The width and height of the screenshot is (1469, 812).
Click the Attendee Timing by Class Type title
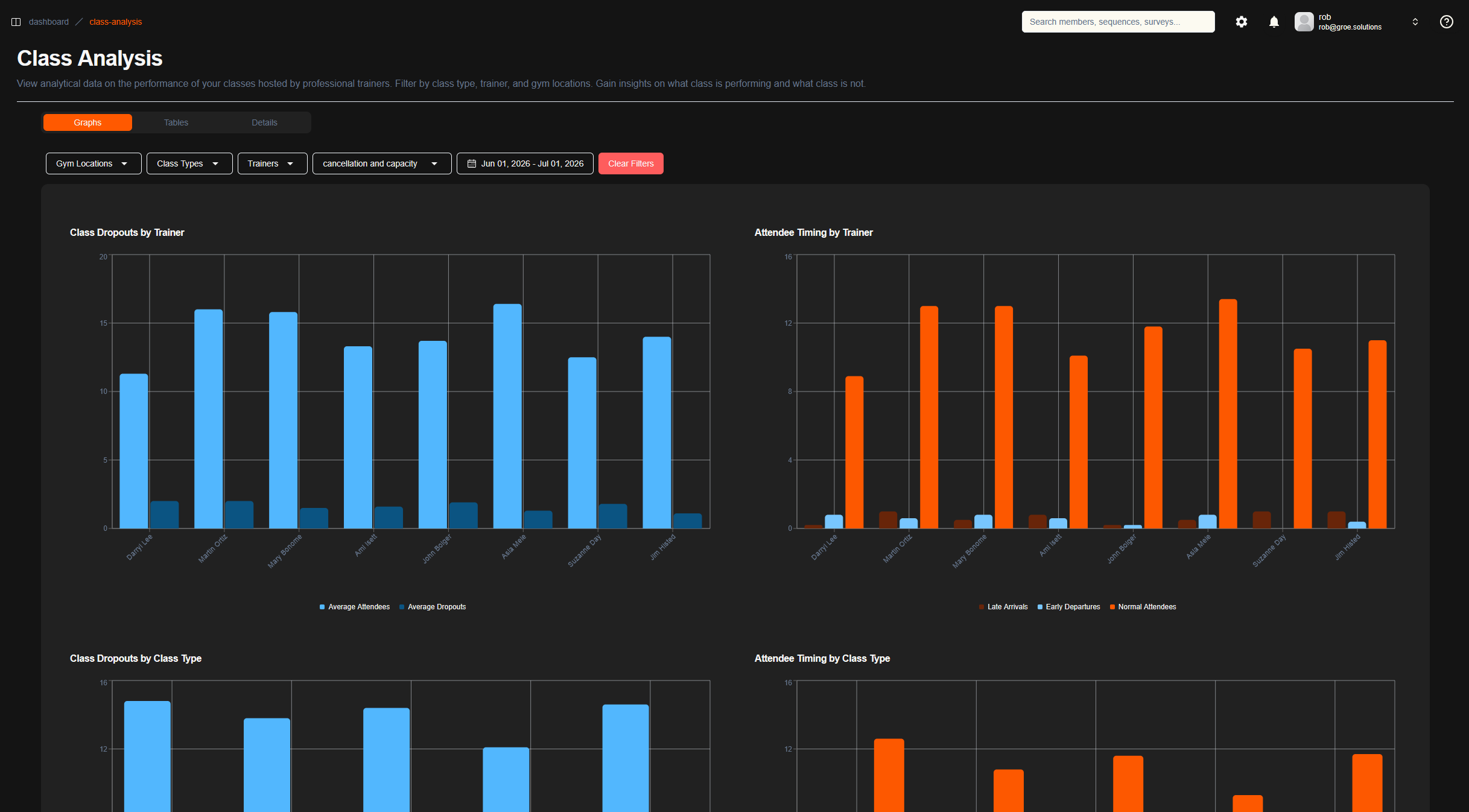point(822,658)
